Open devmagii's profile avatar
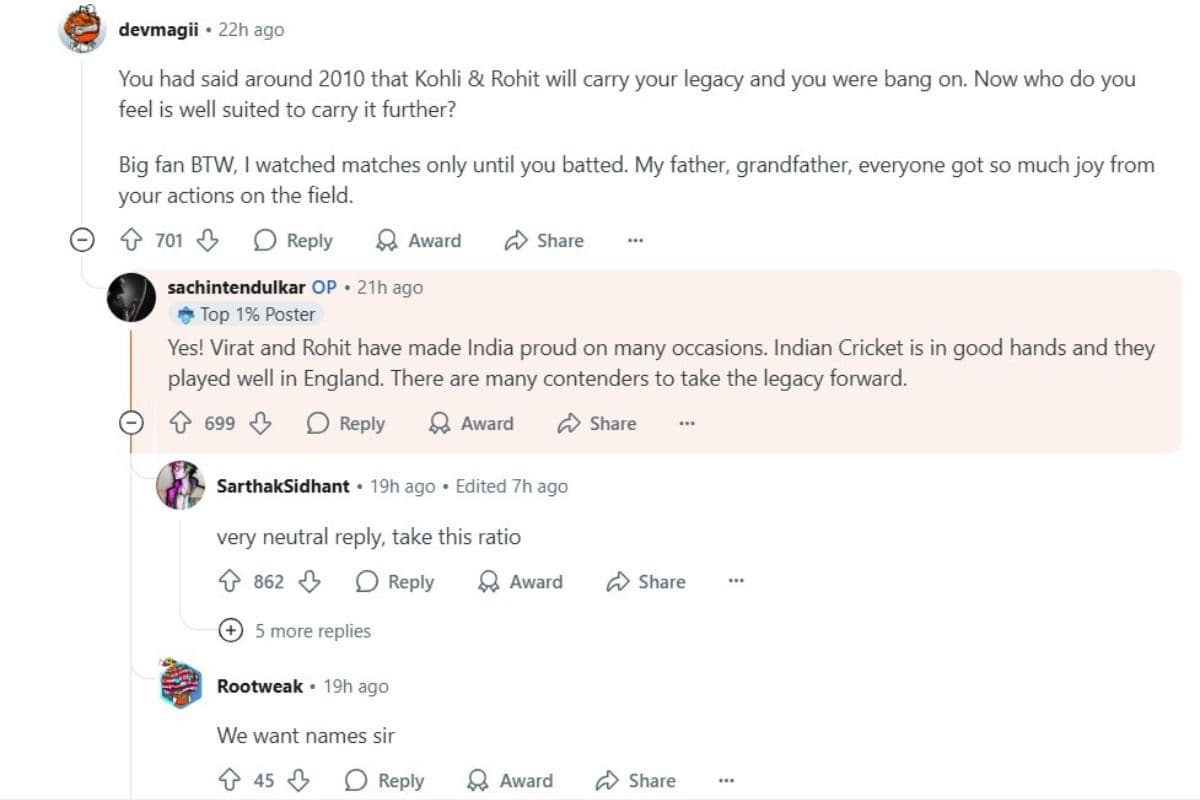1200x800 pixels. [83, 31]
